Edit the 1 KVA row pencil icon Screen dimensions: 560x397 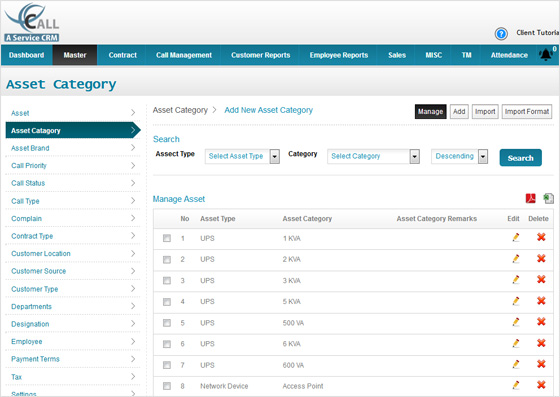click(515, 237)
